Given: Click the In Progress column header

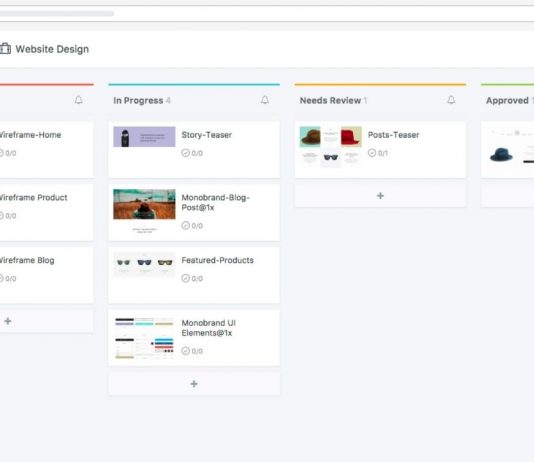Looking at the screenshot, I should pos(138,101).
